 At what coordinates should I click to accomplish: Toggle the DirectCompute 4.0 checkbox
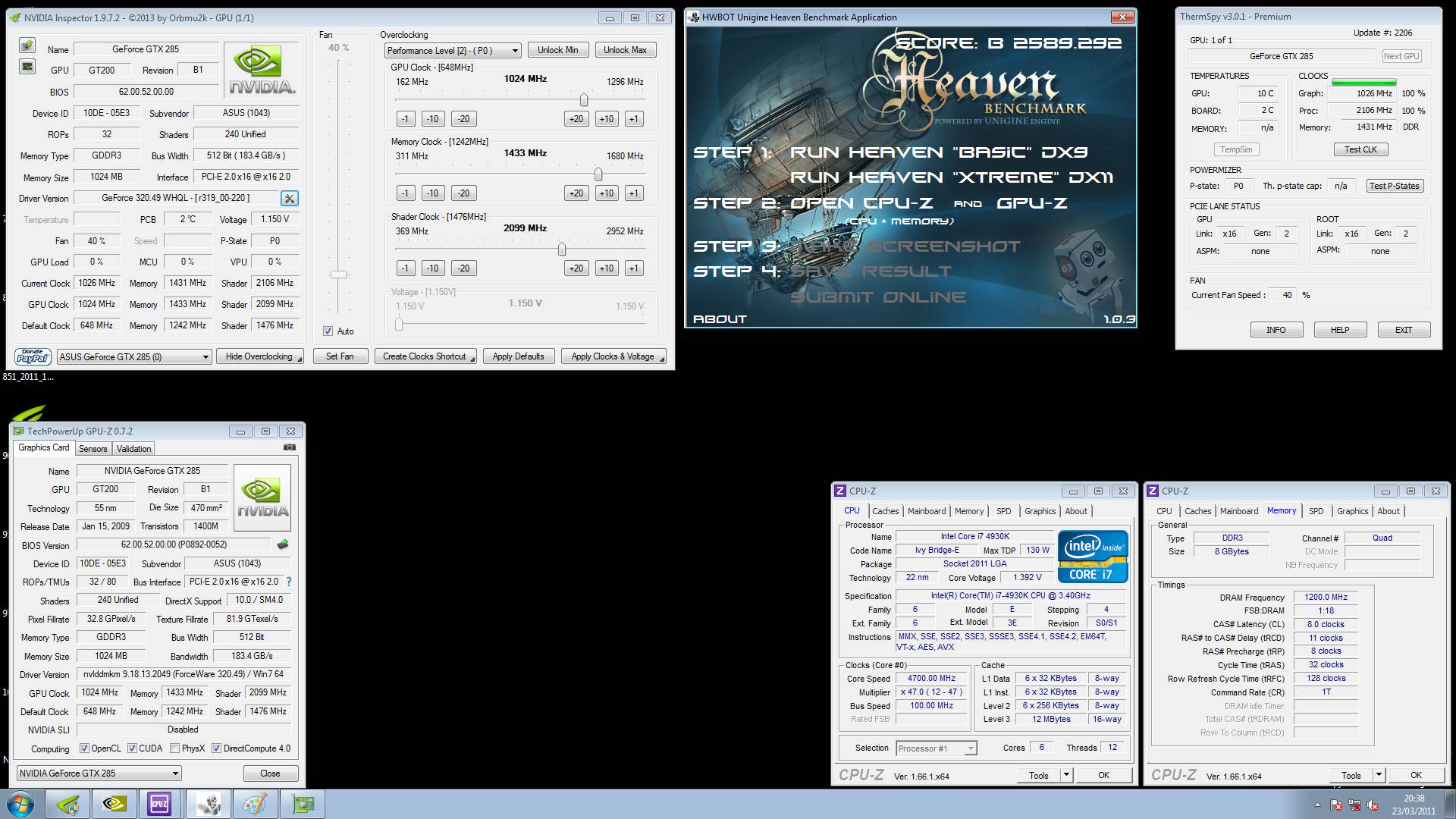click(x=216, y=748)
